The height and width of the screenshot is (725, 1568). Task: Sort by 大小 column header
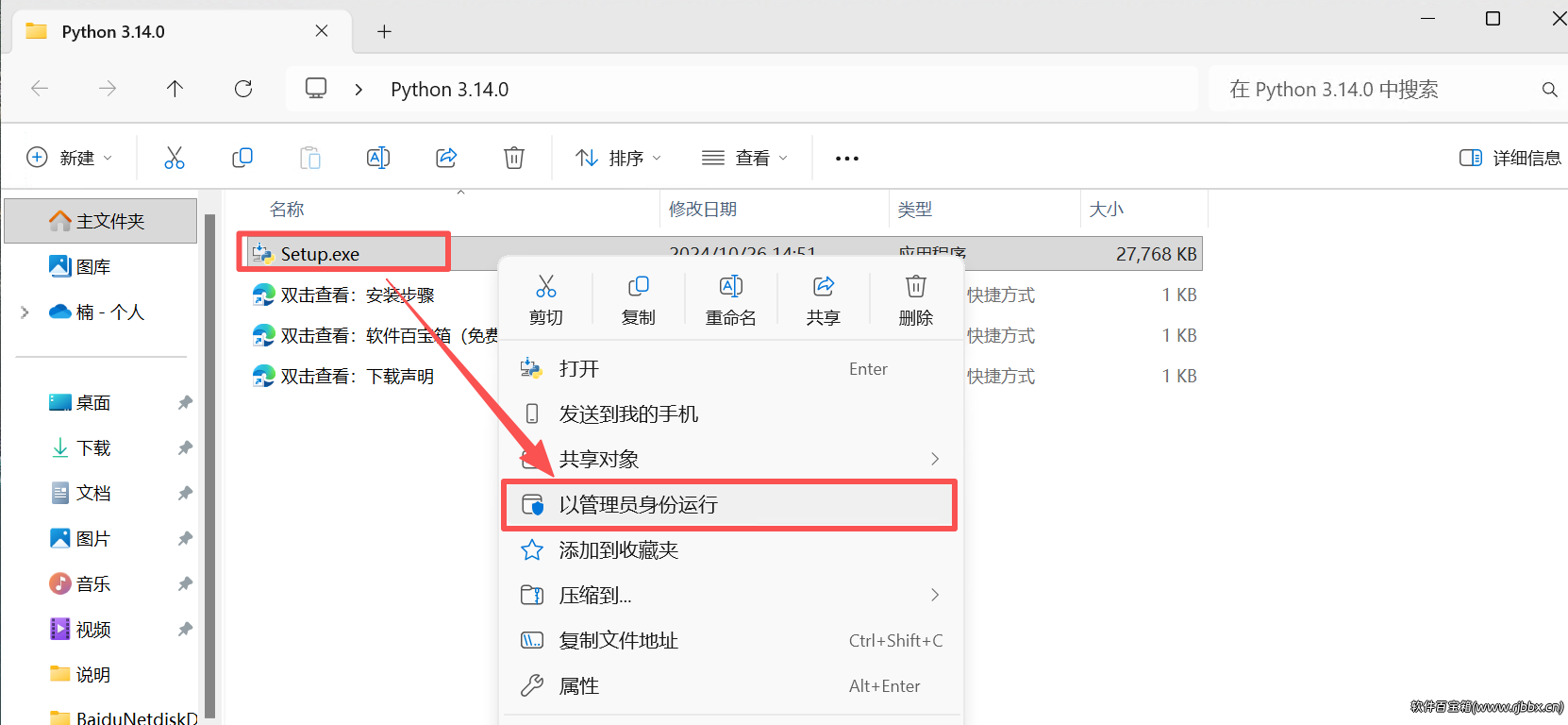coord(1107,210)
